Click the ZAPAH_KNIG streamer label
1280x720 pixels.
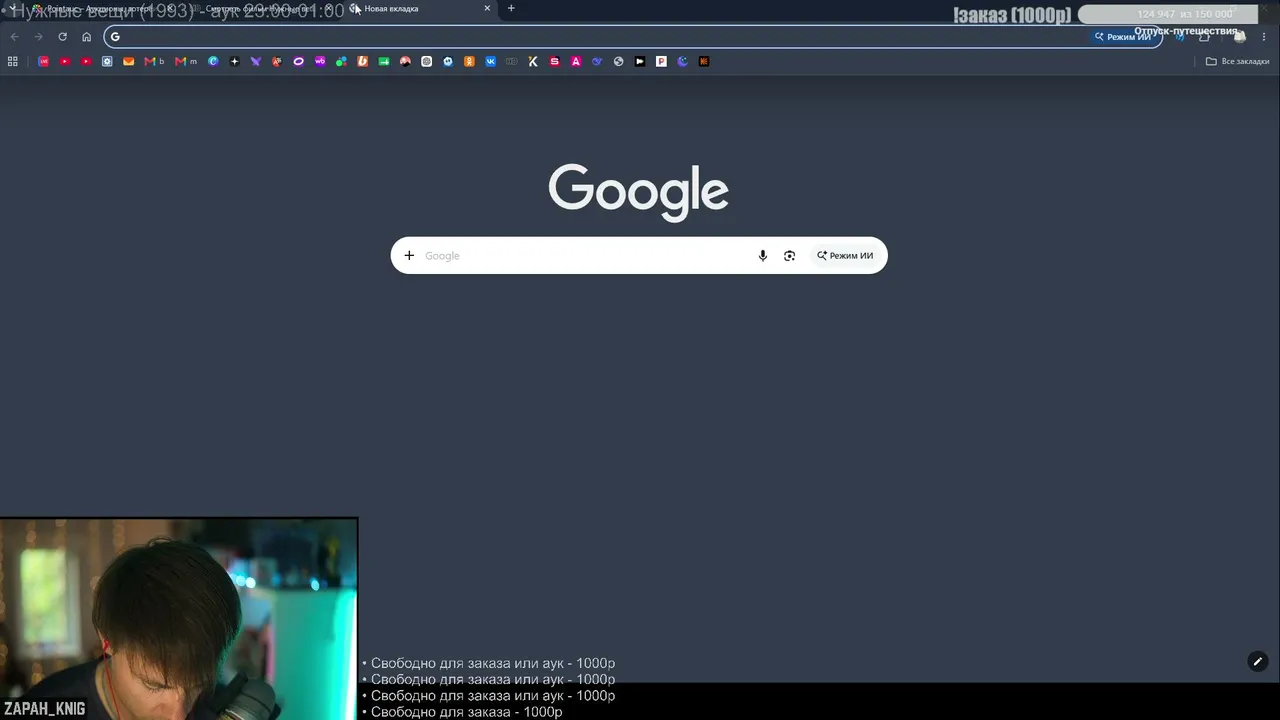coord(45,709)
